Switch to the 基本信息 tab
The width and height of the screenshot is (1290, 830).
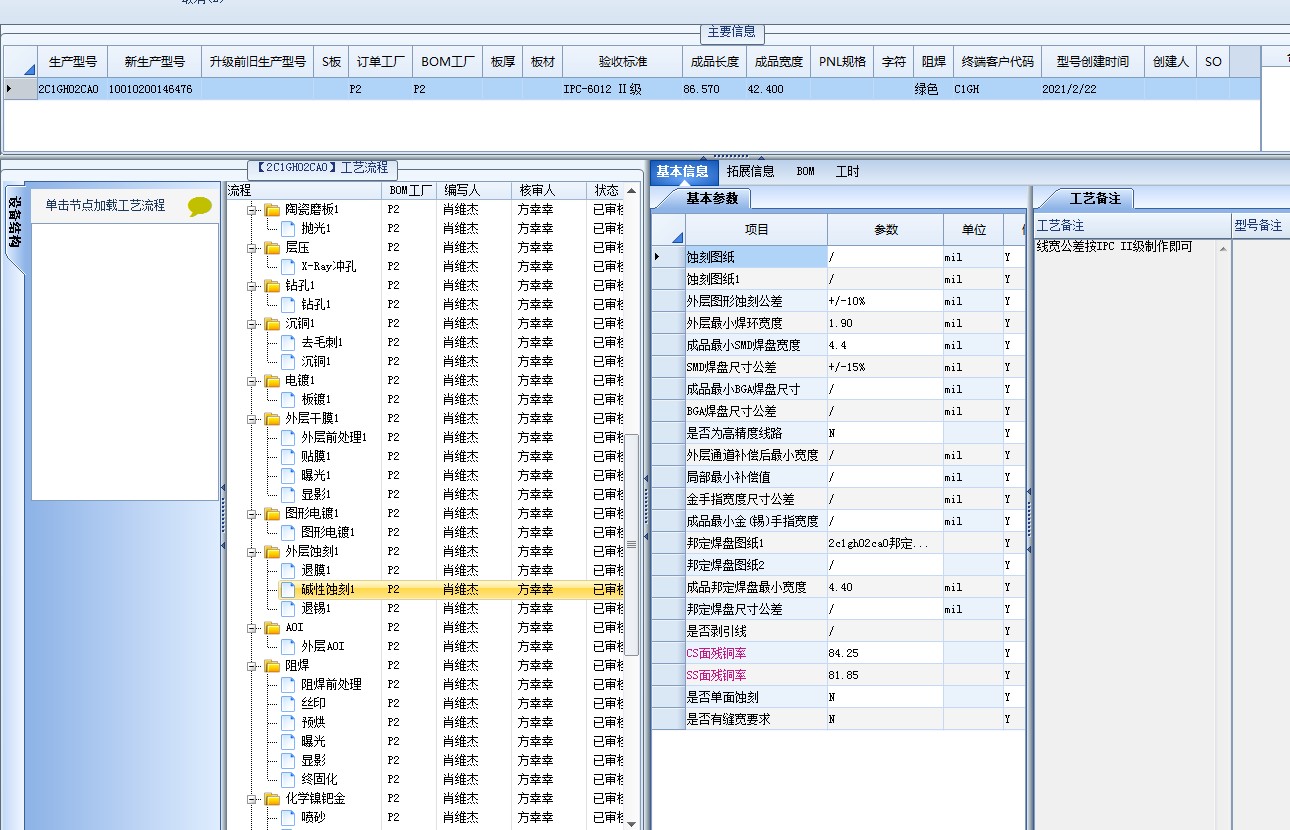(683, 171)
